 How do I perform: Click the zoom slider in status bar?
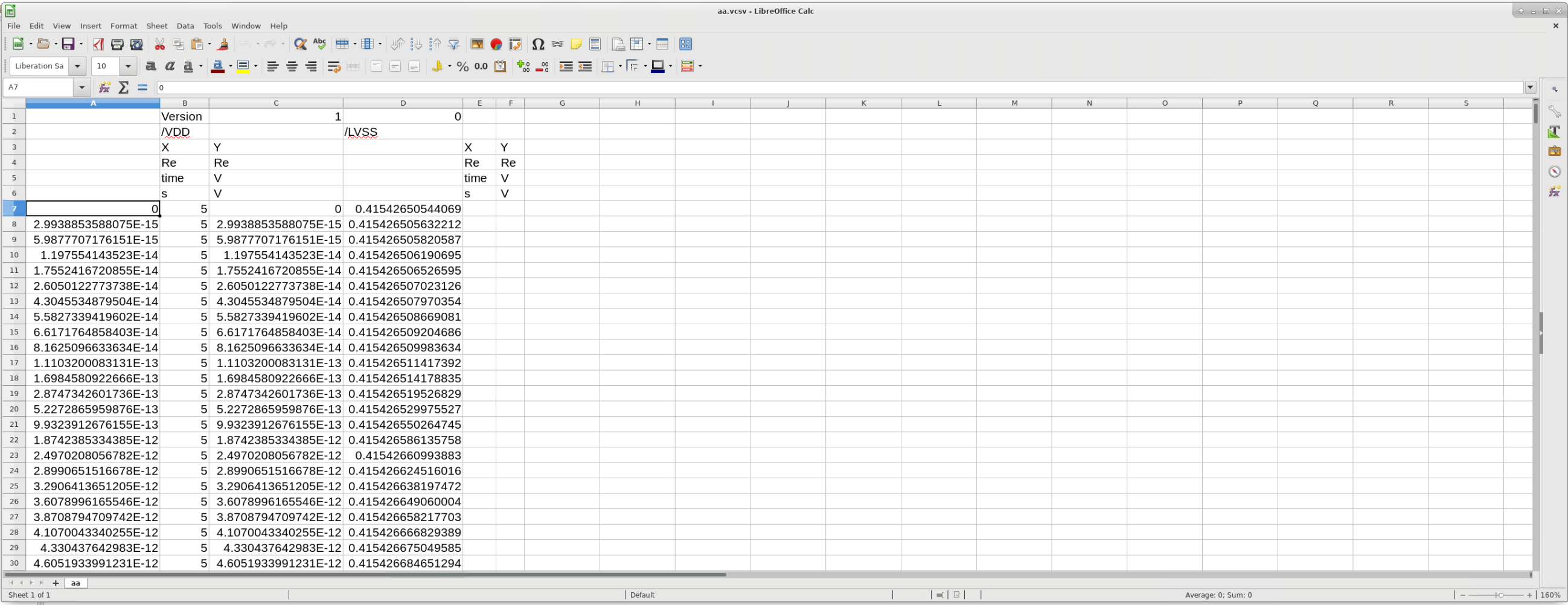[1496, 595]
